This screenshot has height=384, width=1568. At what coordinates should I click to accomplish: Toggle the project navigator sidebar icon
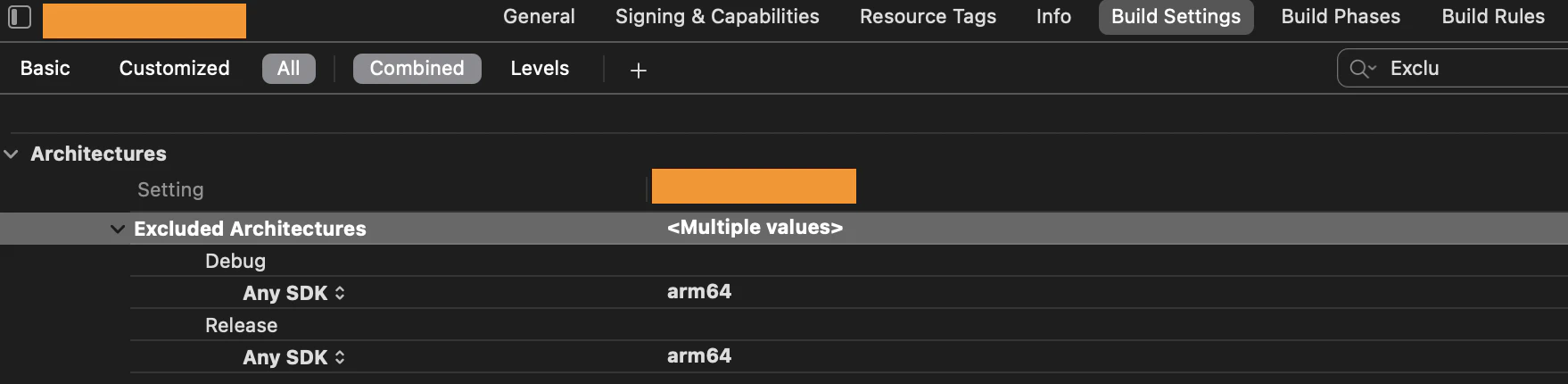pos(19,17)
